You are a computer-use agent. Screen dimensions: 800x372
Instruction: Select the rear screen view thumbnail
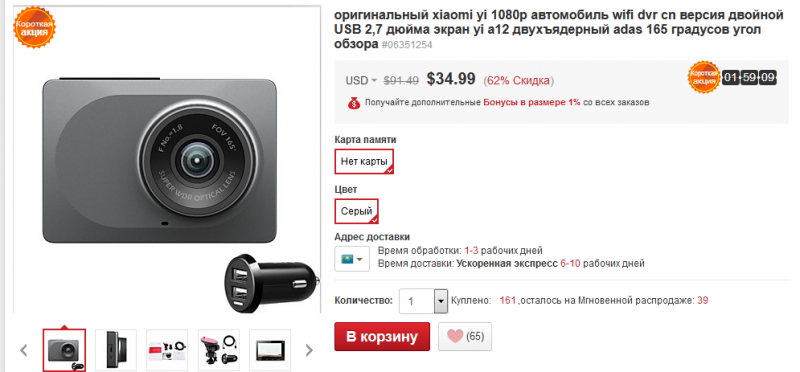[x=270, y=350]
